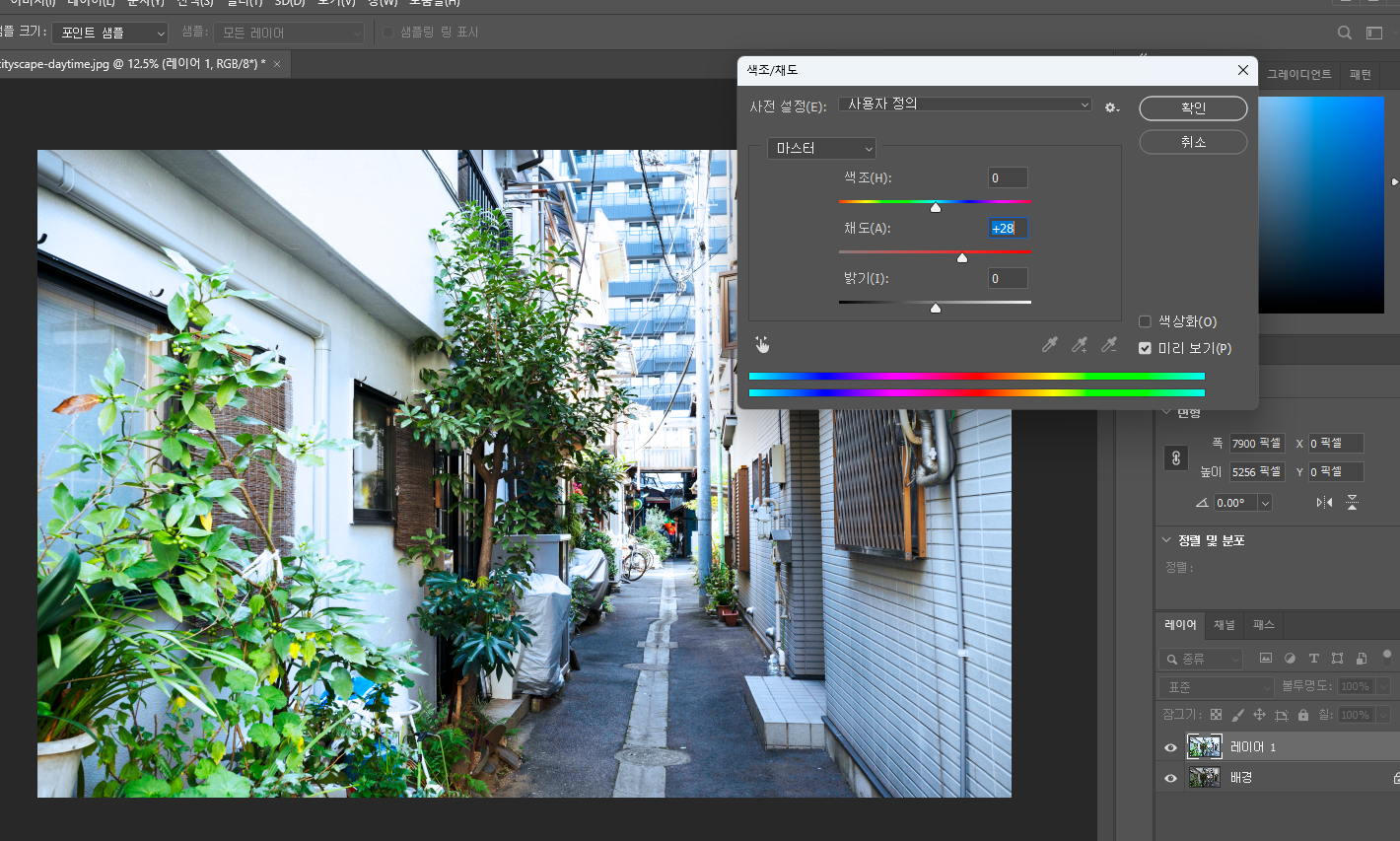
Task: Filter layers by smart object icon
Action: [1362, 658]
